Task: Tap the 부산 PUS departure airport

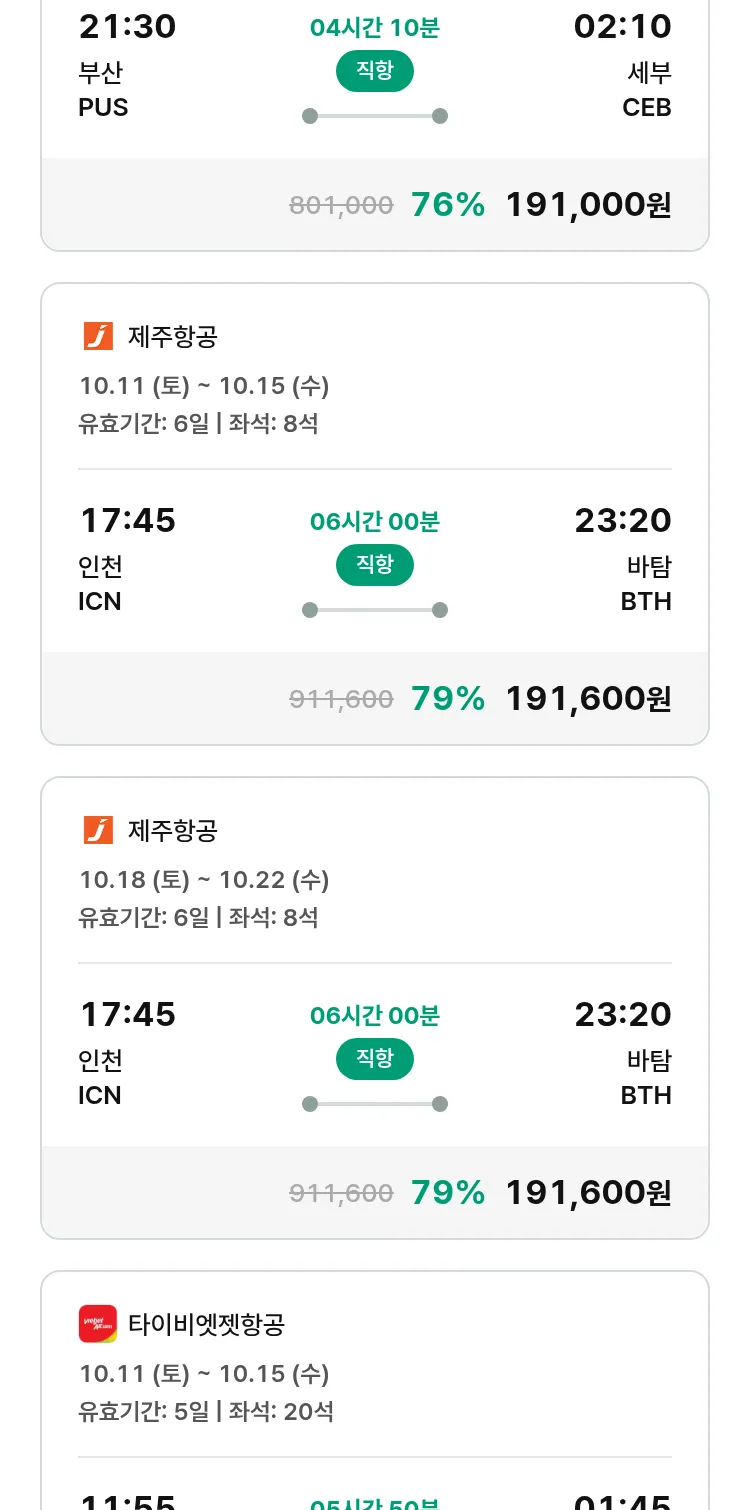Action: coord(103,90)
